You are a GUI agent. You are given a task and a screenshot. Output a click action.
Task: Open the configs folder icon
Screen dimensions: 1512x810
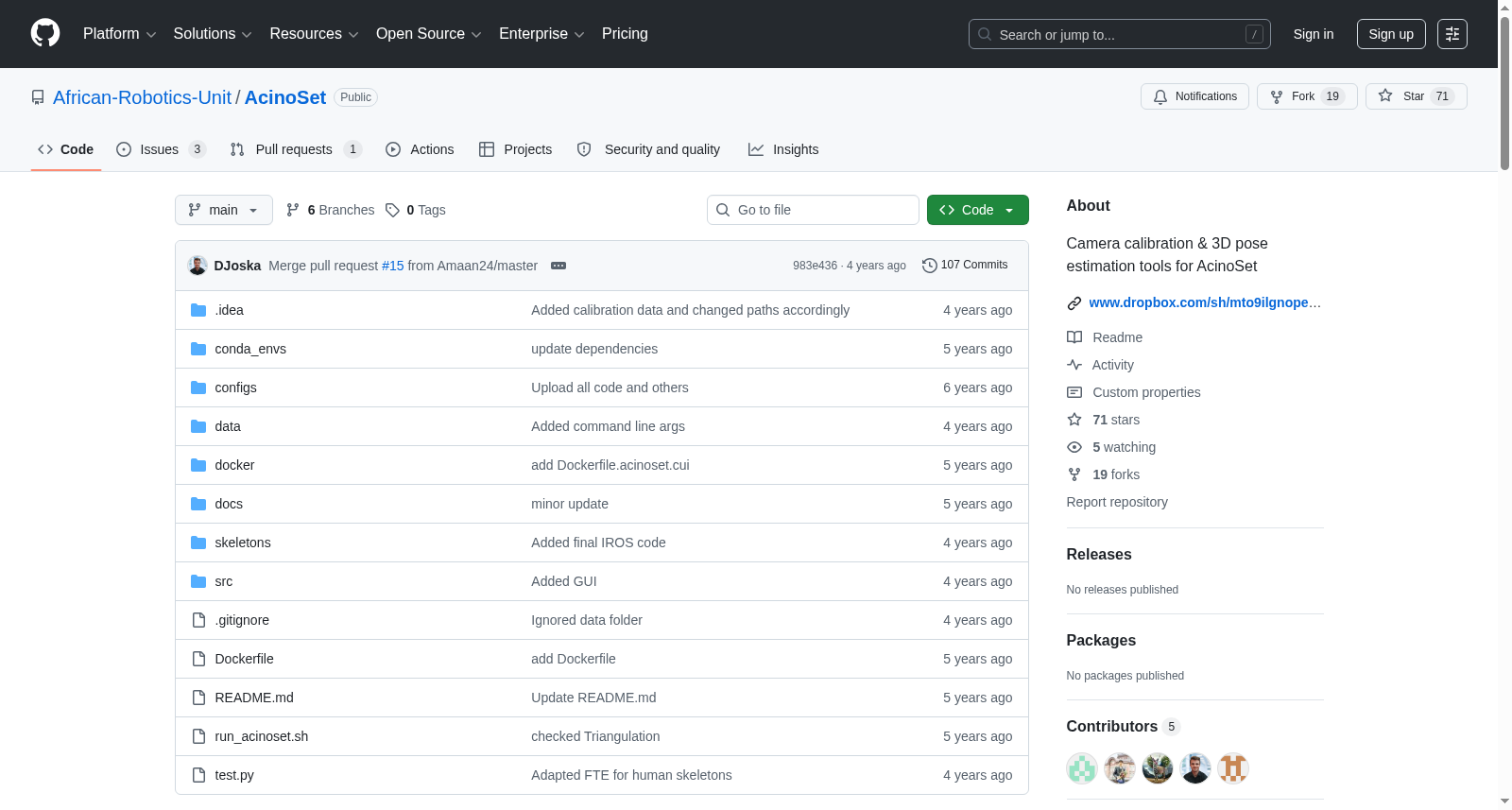click(x=198, y=388)
